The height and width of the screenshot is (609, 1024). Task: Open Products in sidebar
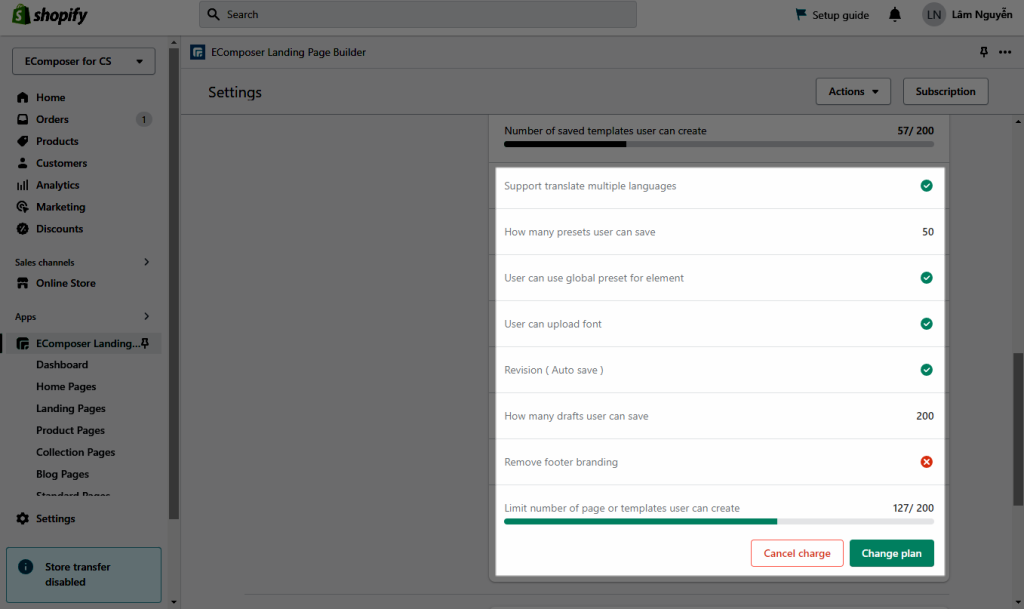coord(57,141)
